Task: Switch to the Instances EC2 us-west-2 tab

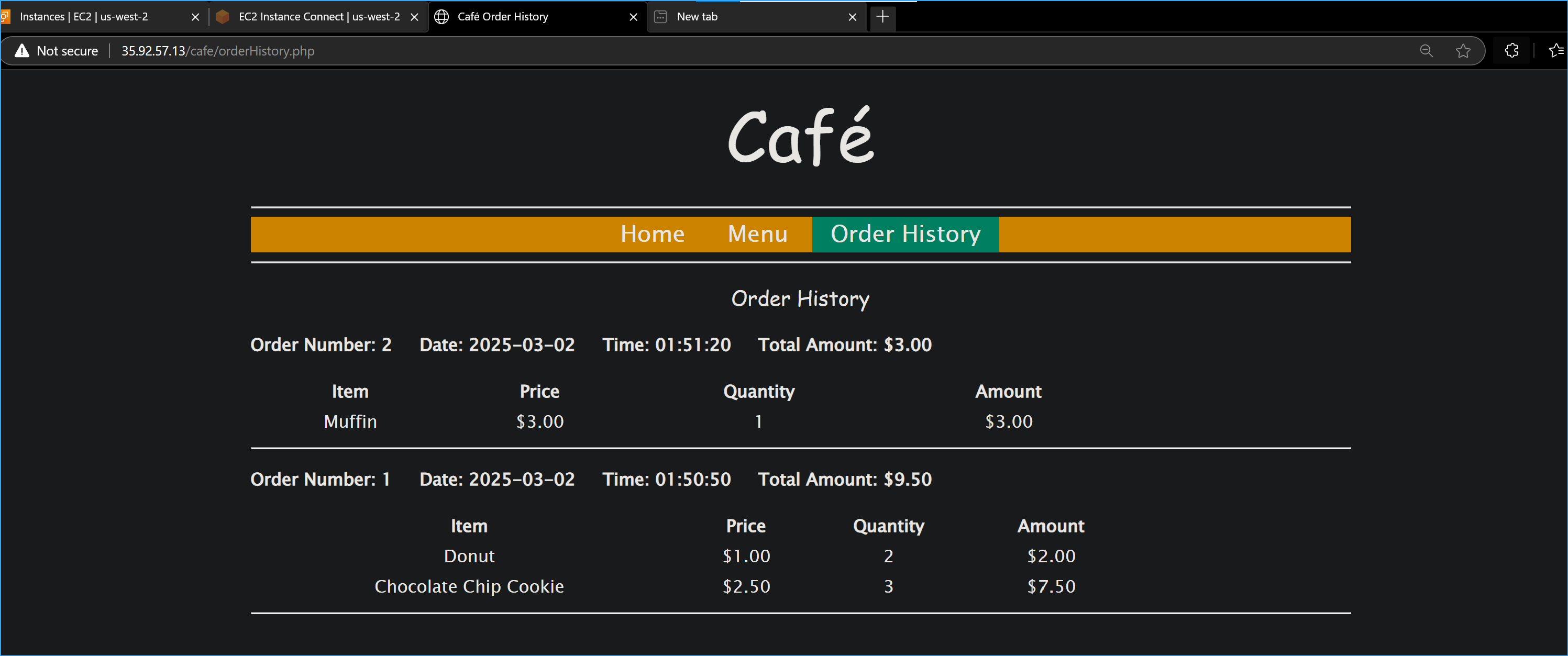Action: pos(97,16)
